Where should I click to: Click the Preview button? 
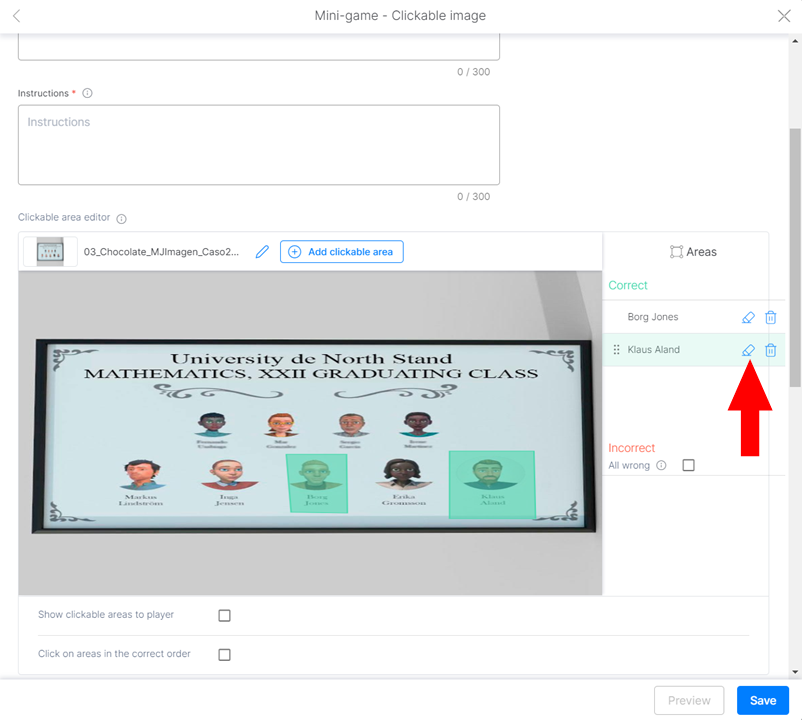tap(689, 701)
